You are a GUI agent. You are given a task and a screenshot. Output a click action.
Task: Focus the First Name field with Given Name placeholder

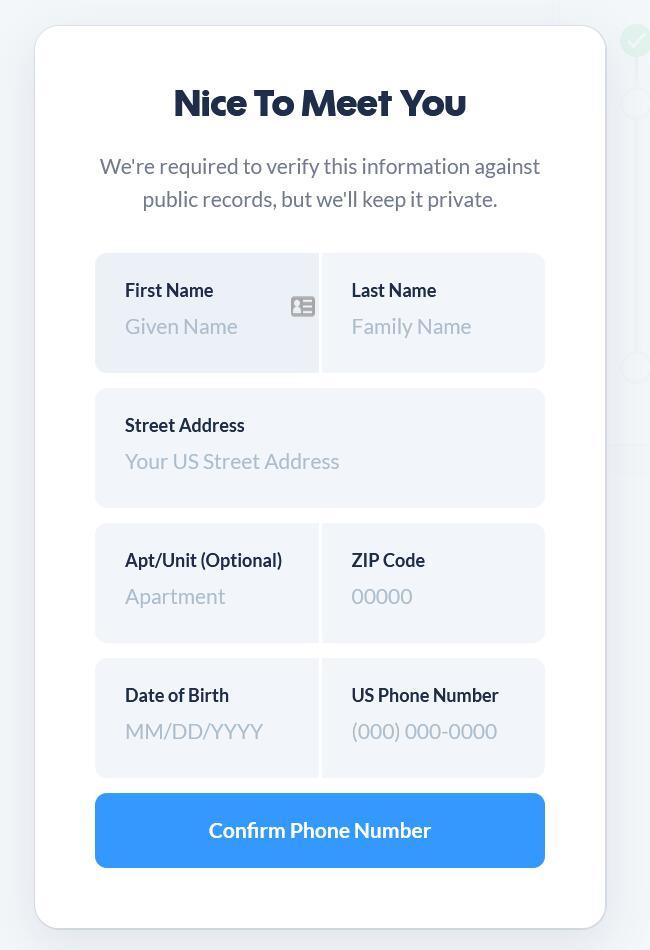tap(207, 313)
